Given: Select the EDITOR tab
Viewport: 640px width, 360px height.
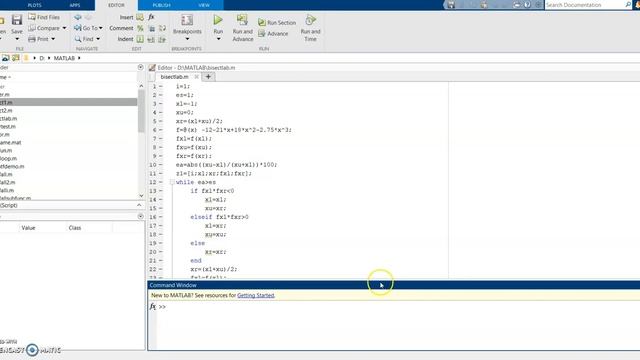Looking at the screenshot, I should [x=116, y=5].
